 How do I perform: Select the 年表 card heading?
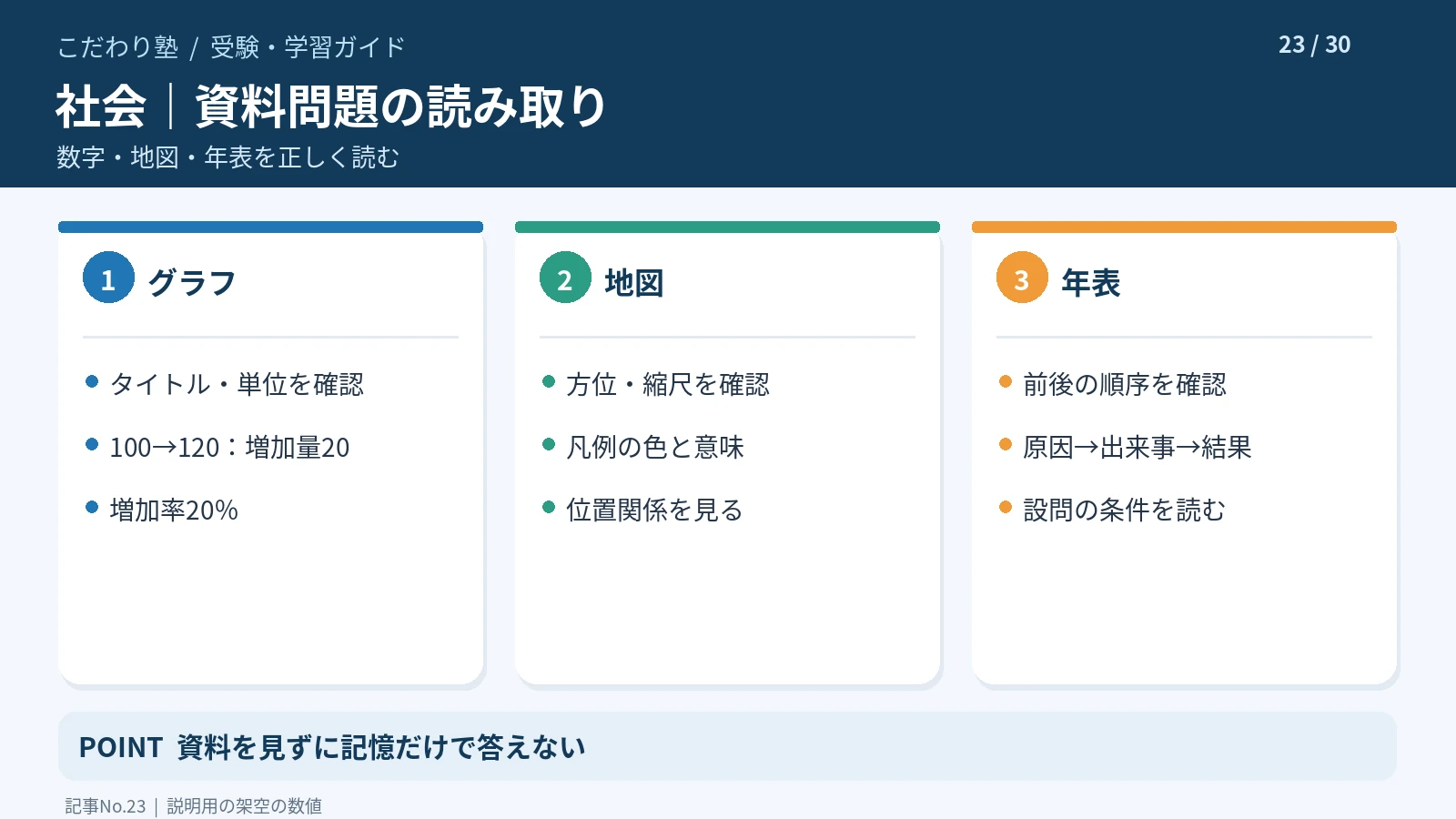point(1091,283)
